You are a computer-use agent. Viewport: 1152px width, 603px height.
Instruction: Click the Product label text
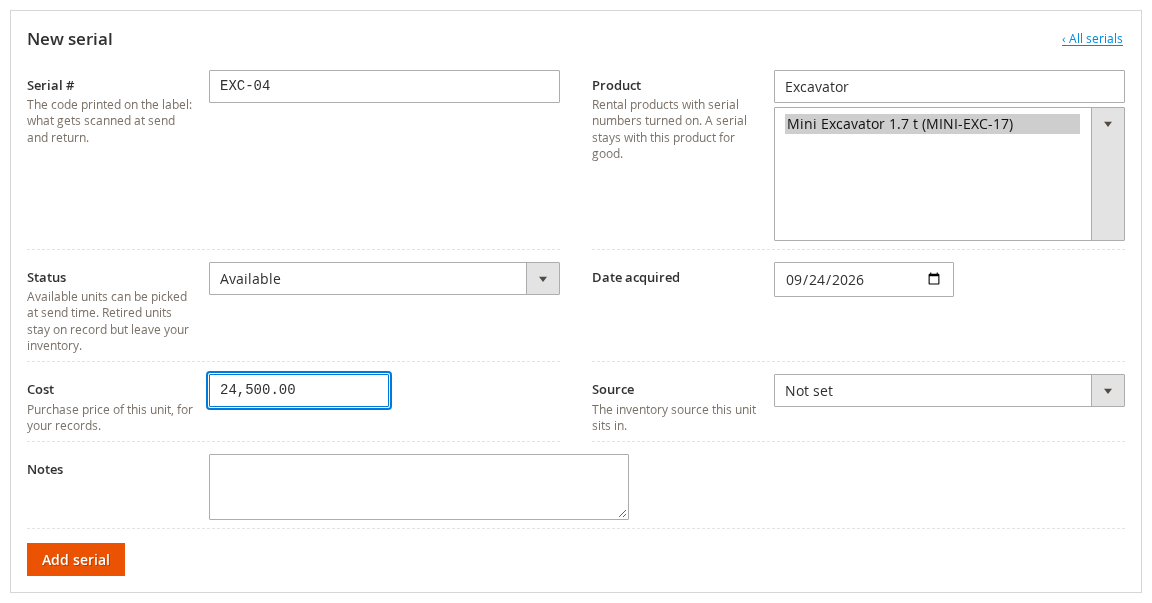point(616,86)
